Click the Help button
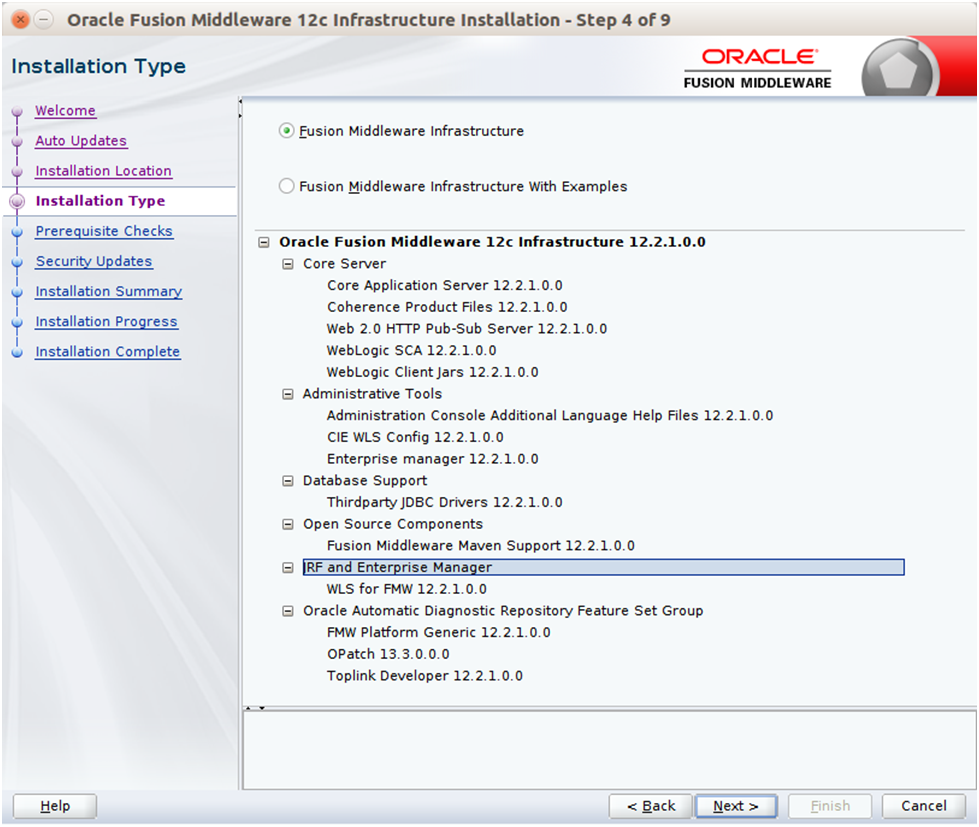This screenshot has height=827, width=979. coord(55,806)
